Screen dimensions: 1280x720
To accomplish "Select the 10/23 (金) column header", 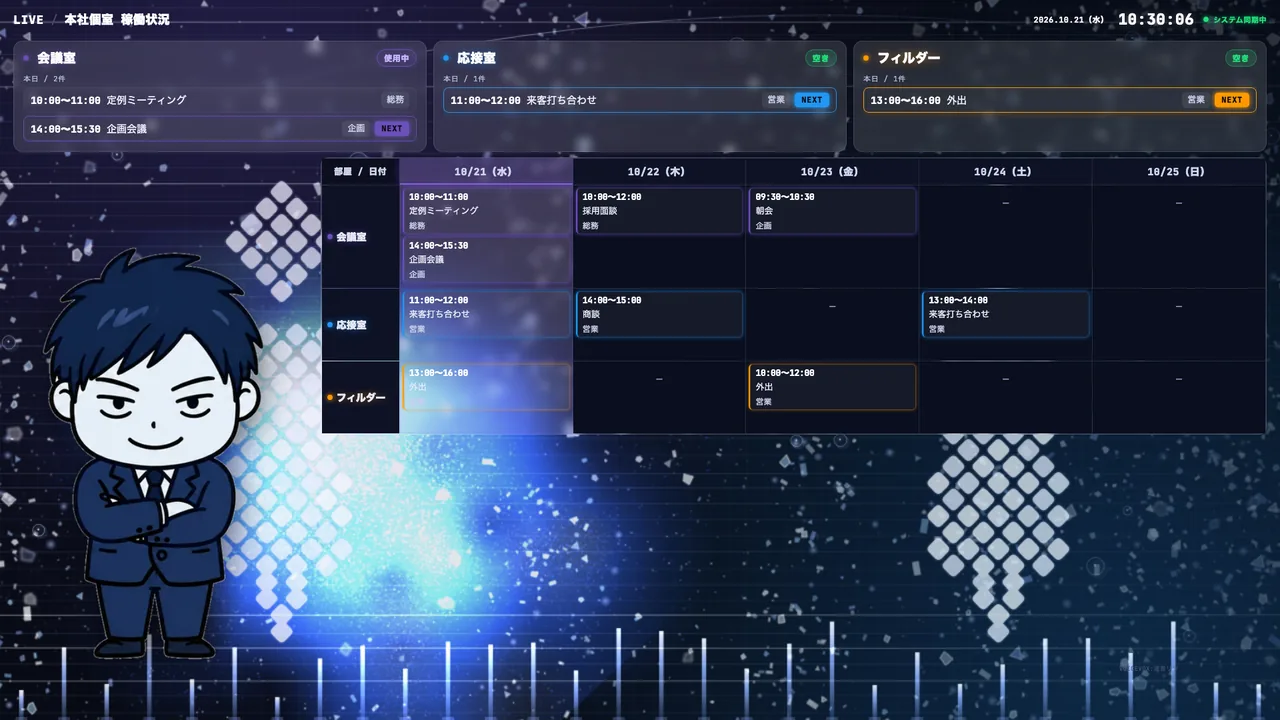I will tap(832, 172).
